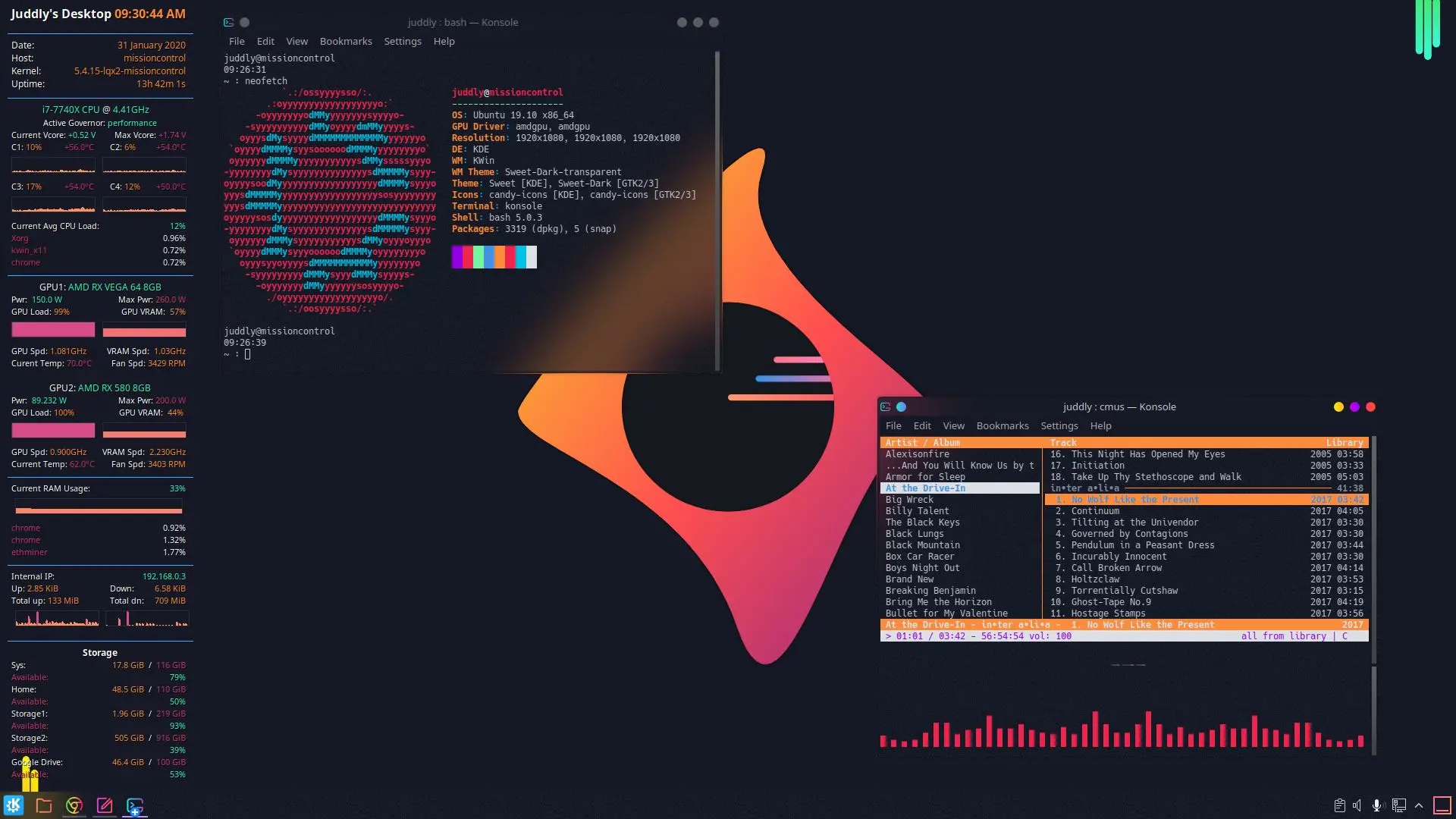Click the terminal icon in the bash Konsole title bar
The image size is (1456, 819).
point(228,23)
